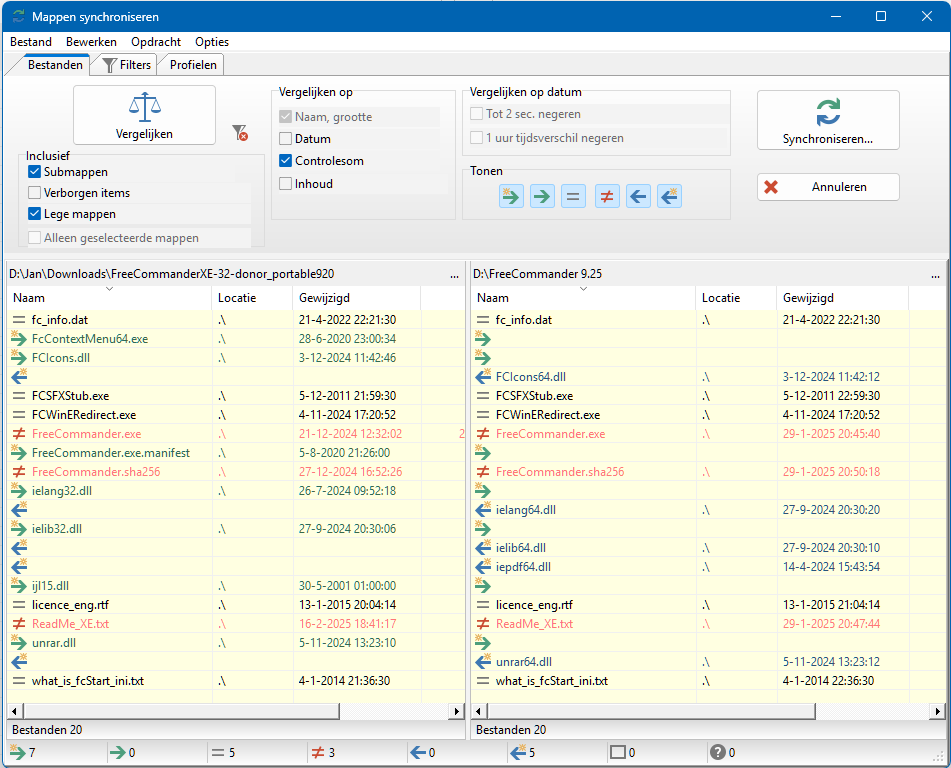
Task: Click the 1 uur tijdsverschil negeren checkbox
Action: click(x=477, y=138)
